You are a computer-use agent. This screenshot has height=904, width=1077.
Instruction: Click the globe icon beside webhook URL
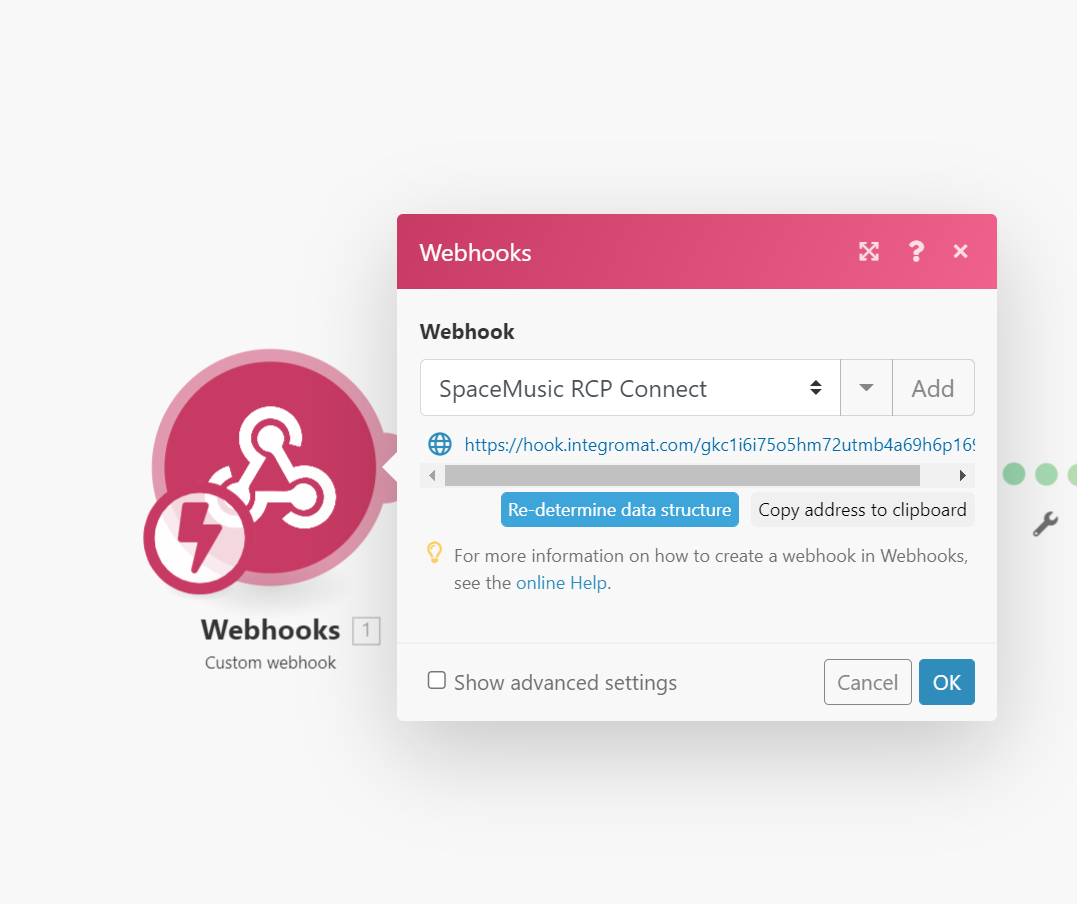click(440, 444)
